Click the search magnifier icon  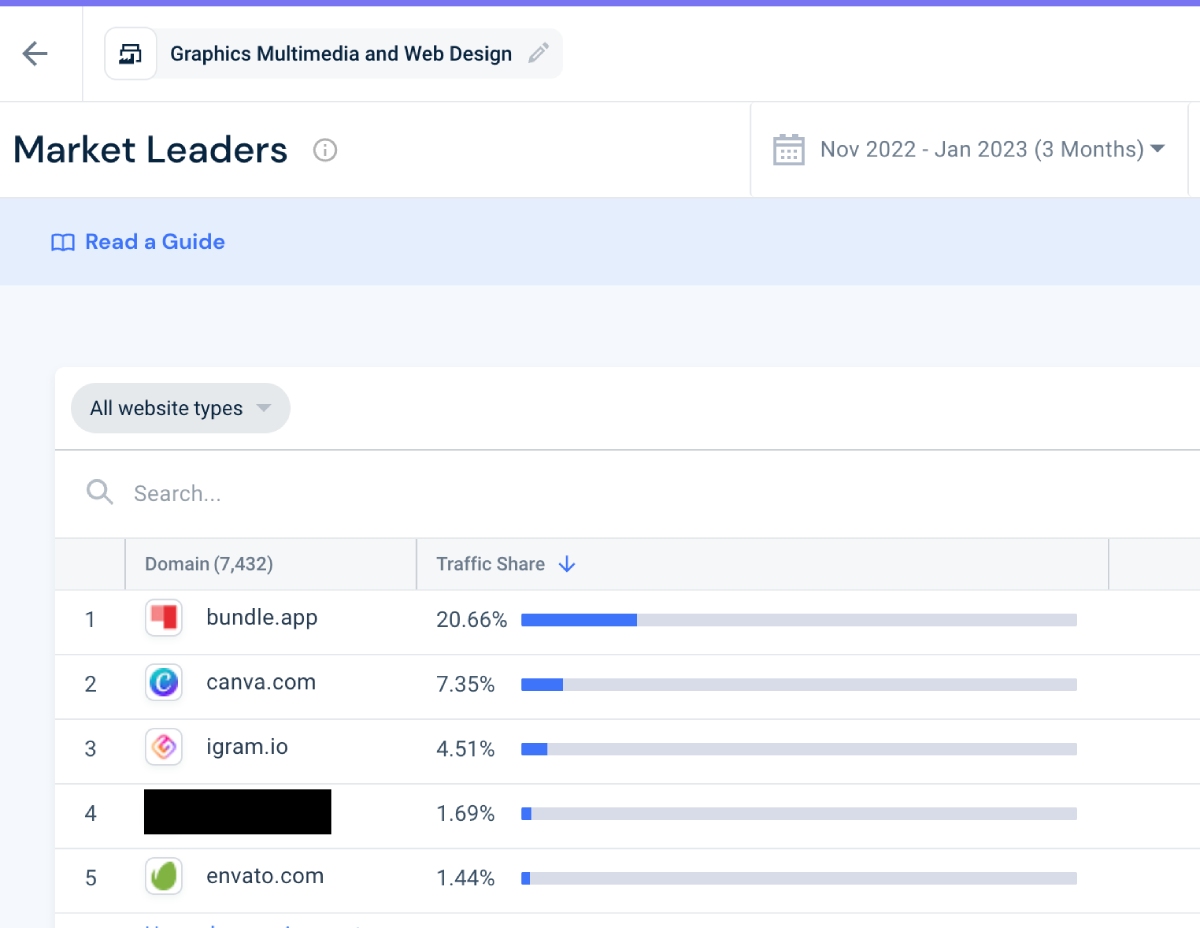pyautogui.click(x=100, y=492)
